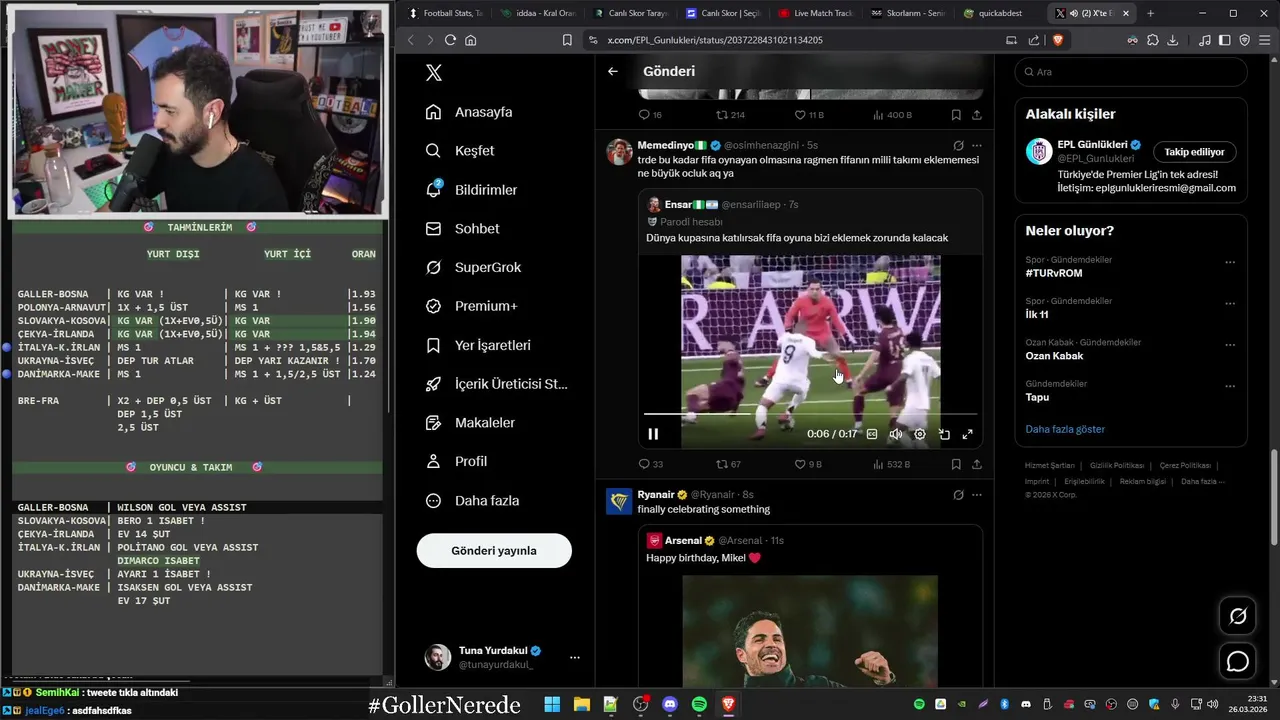Image resolution: width=1280 pixels, height=720 pixels.
Task: Switch to iddaa - Kral Oran tab
Action: [x=538, y=13]
